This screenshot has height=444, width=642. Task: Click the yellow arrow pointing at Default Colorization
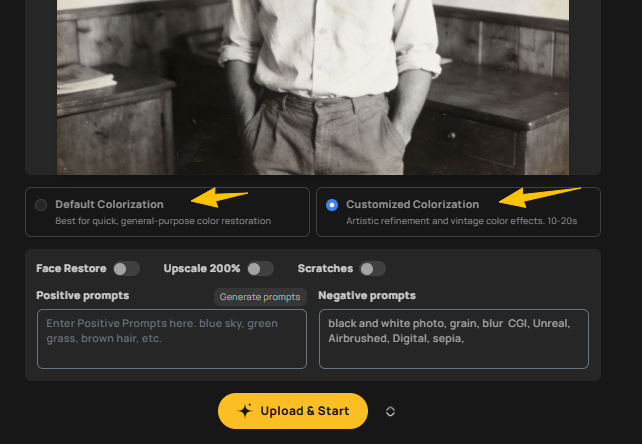coord(219,196)
